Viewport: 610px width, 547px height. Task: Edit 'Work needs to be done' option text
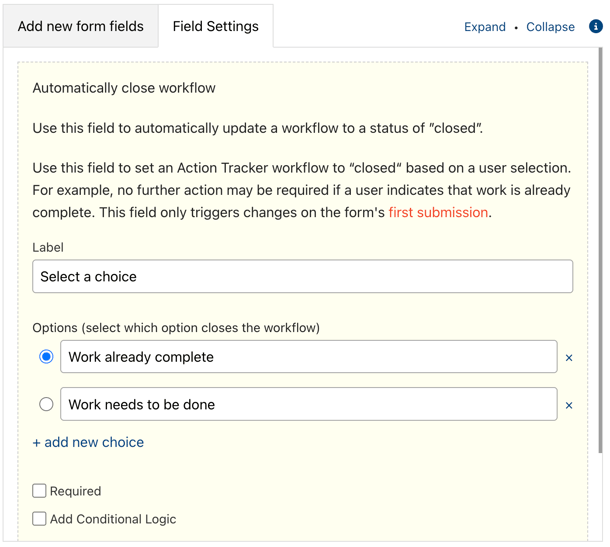309,404
